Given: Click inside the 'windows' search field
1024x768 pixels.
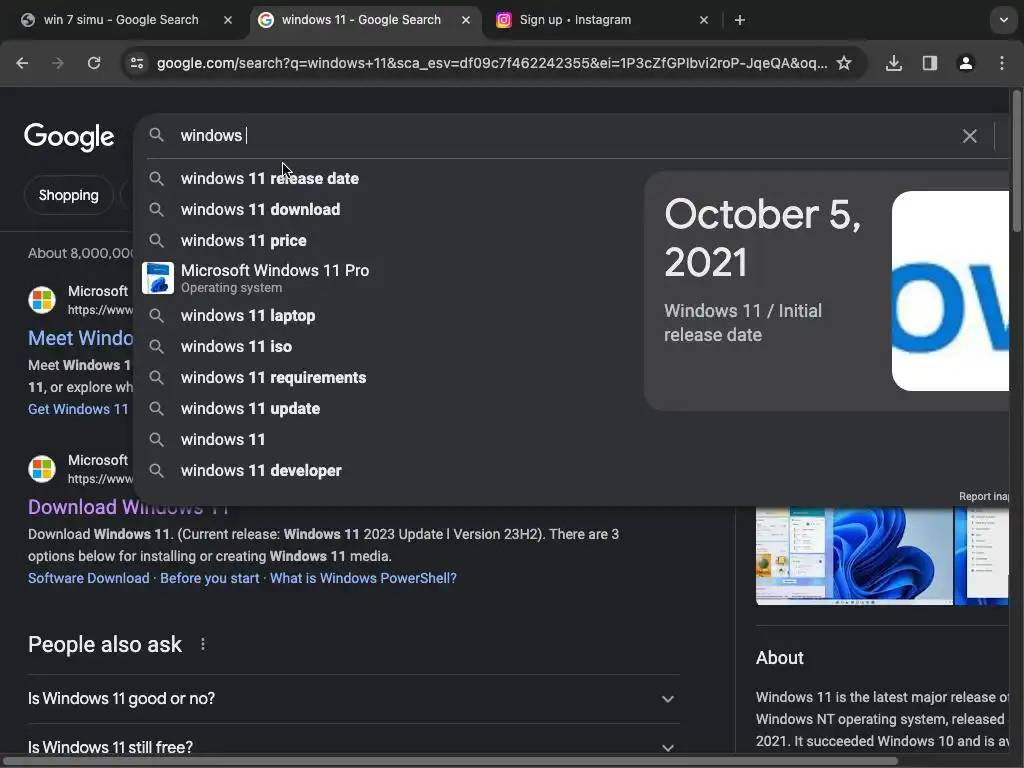Looking at the screenshot, I should [x=562, y=135].
